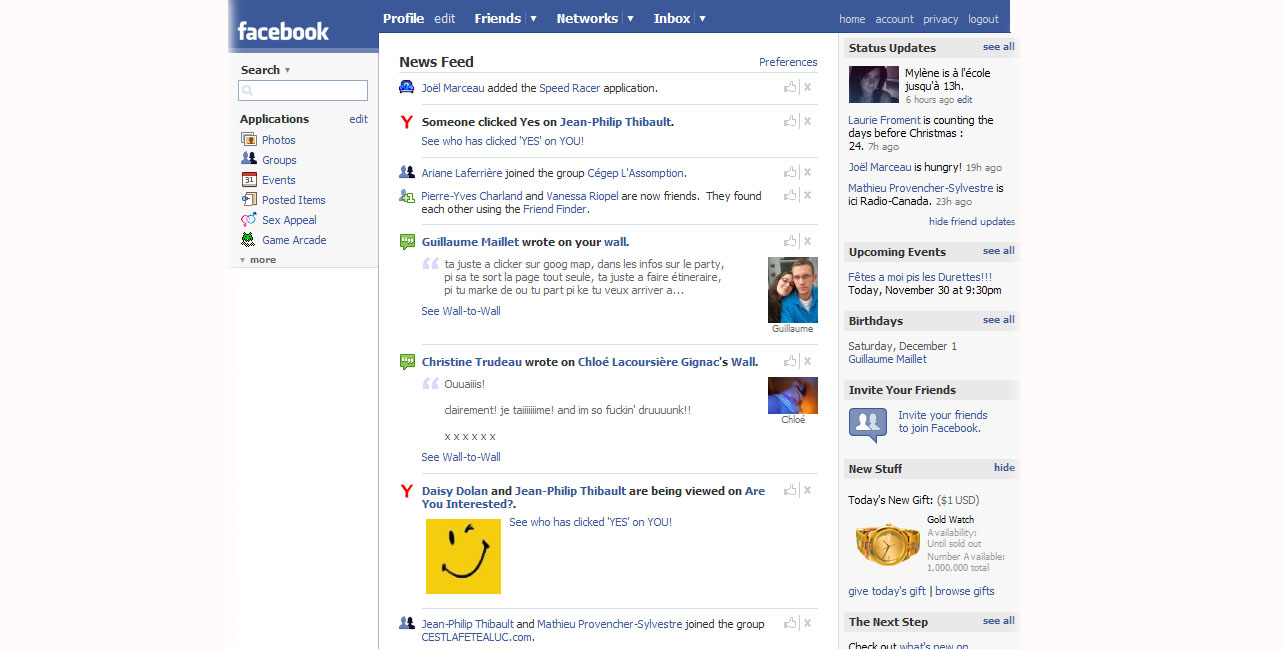Click the Gold Watch gift image
The width and height of the screenshot is (1284, 650).
coord(887,544)
